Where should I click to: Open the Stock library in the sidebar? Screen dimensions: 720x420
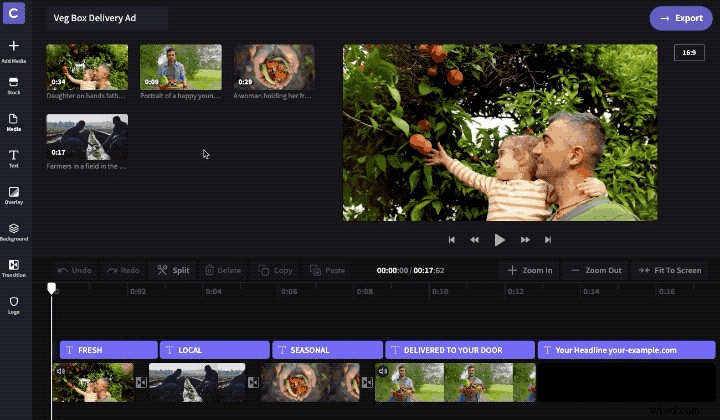(14, 86)
